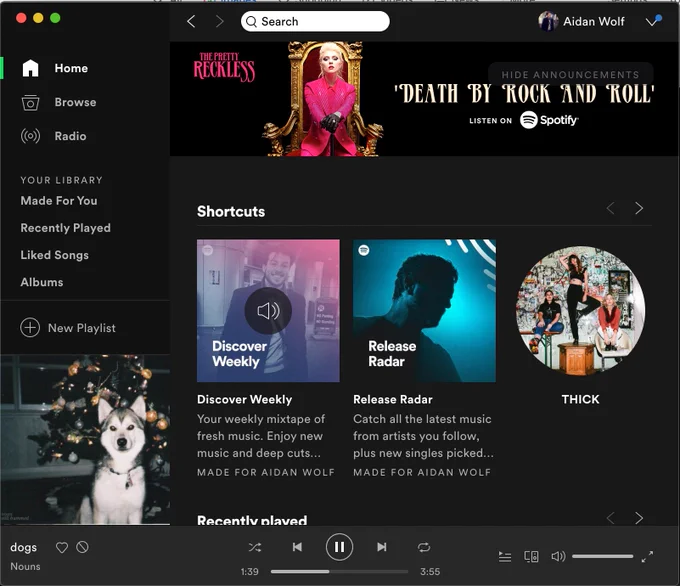The width and height of the screenshot is (680, 586).
Task: Toggle shuffle playback
Action: pos(255,547)
